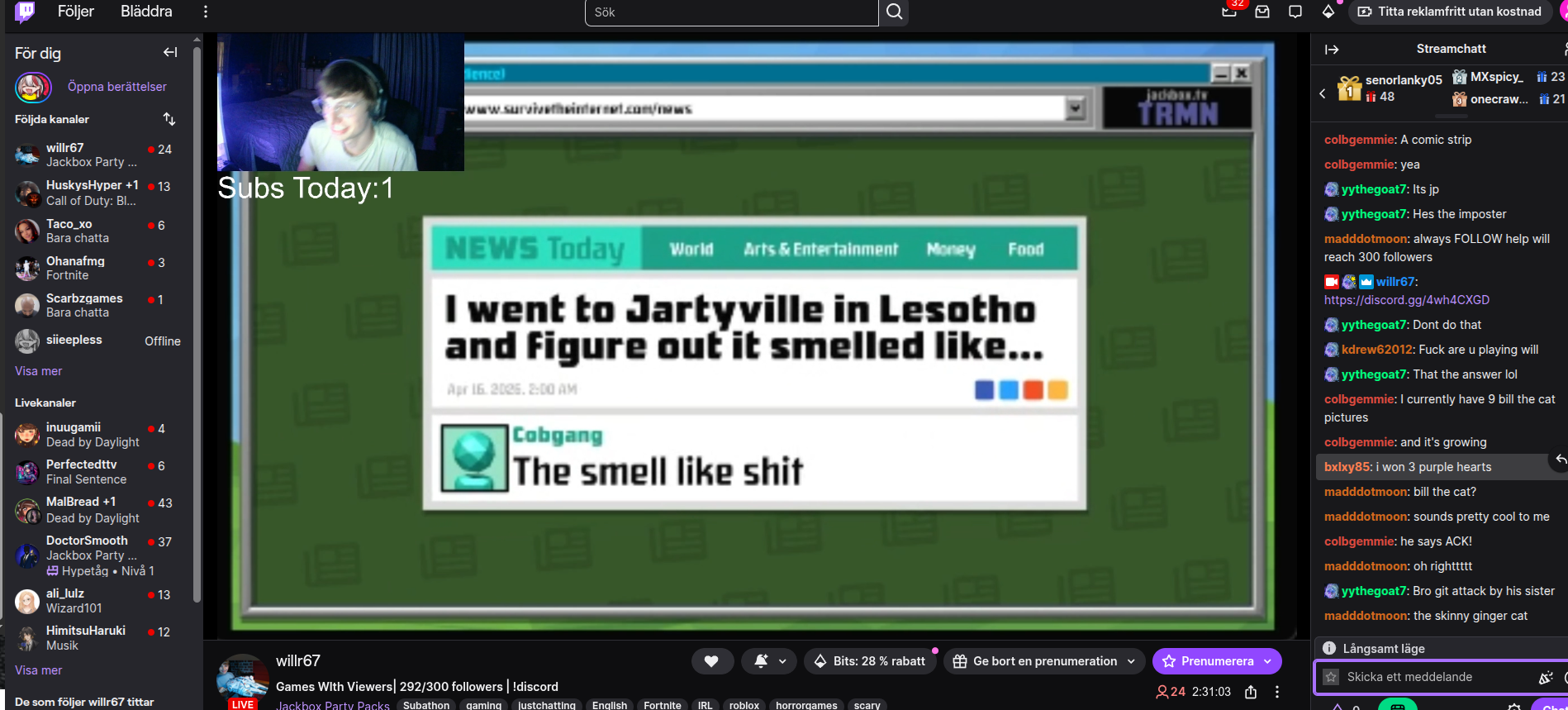Open inuugamii live channel
1568x710 pixels.
(97, 435)
